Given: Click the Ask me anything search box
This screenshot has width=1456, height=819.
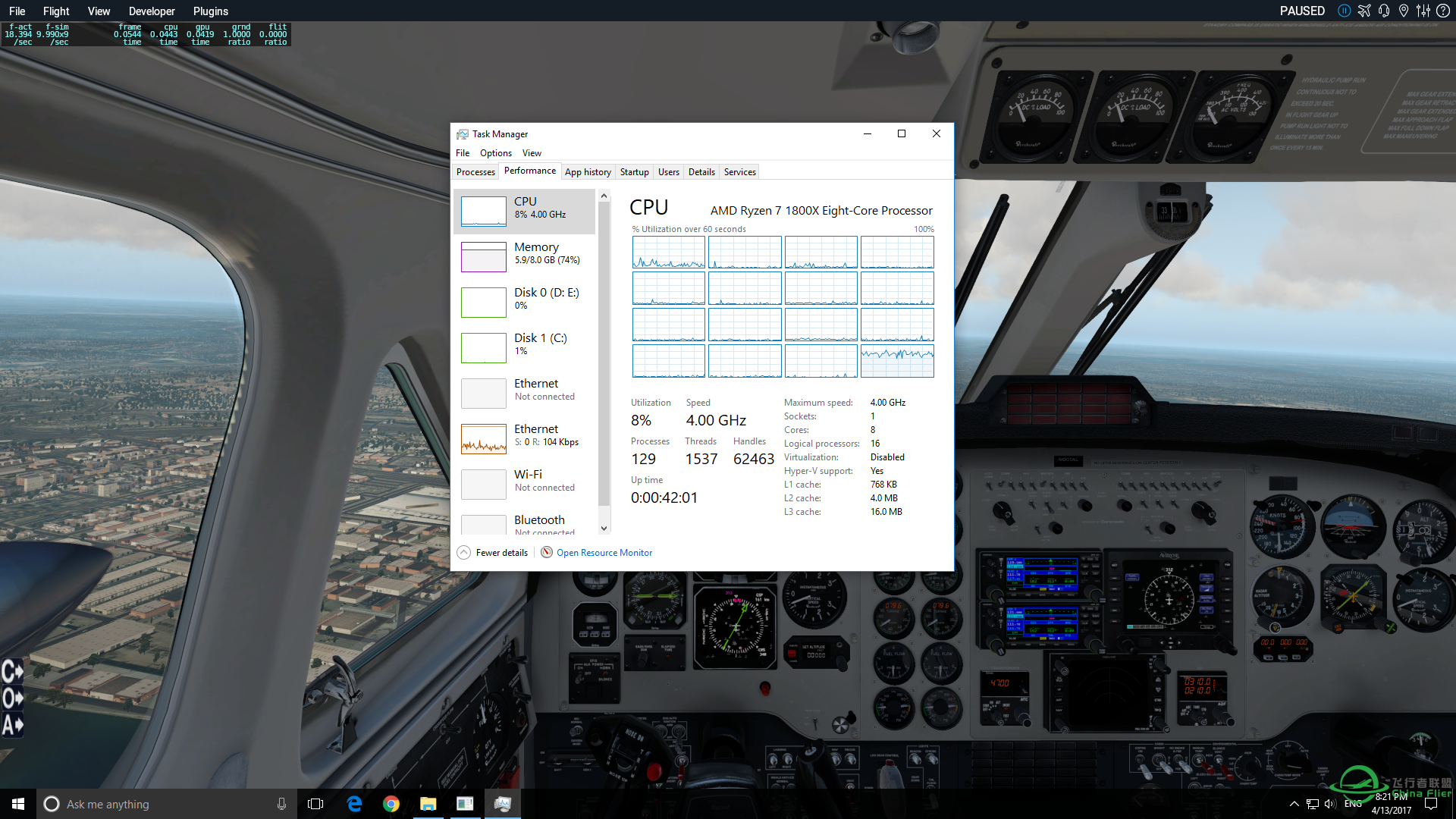Looking at the screenshot, I should click(x=167, y=804).
